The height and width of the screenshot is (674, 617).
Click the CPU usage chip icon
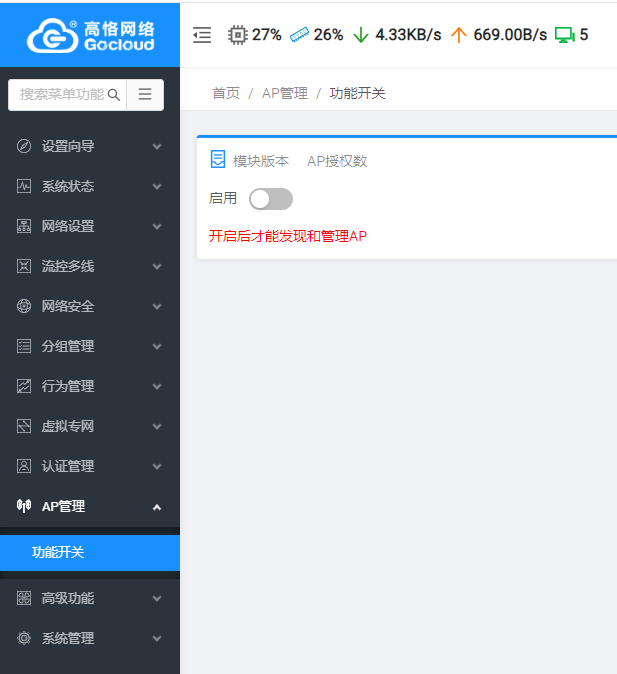pyautogui.click(x=237, y=35)
